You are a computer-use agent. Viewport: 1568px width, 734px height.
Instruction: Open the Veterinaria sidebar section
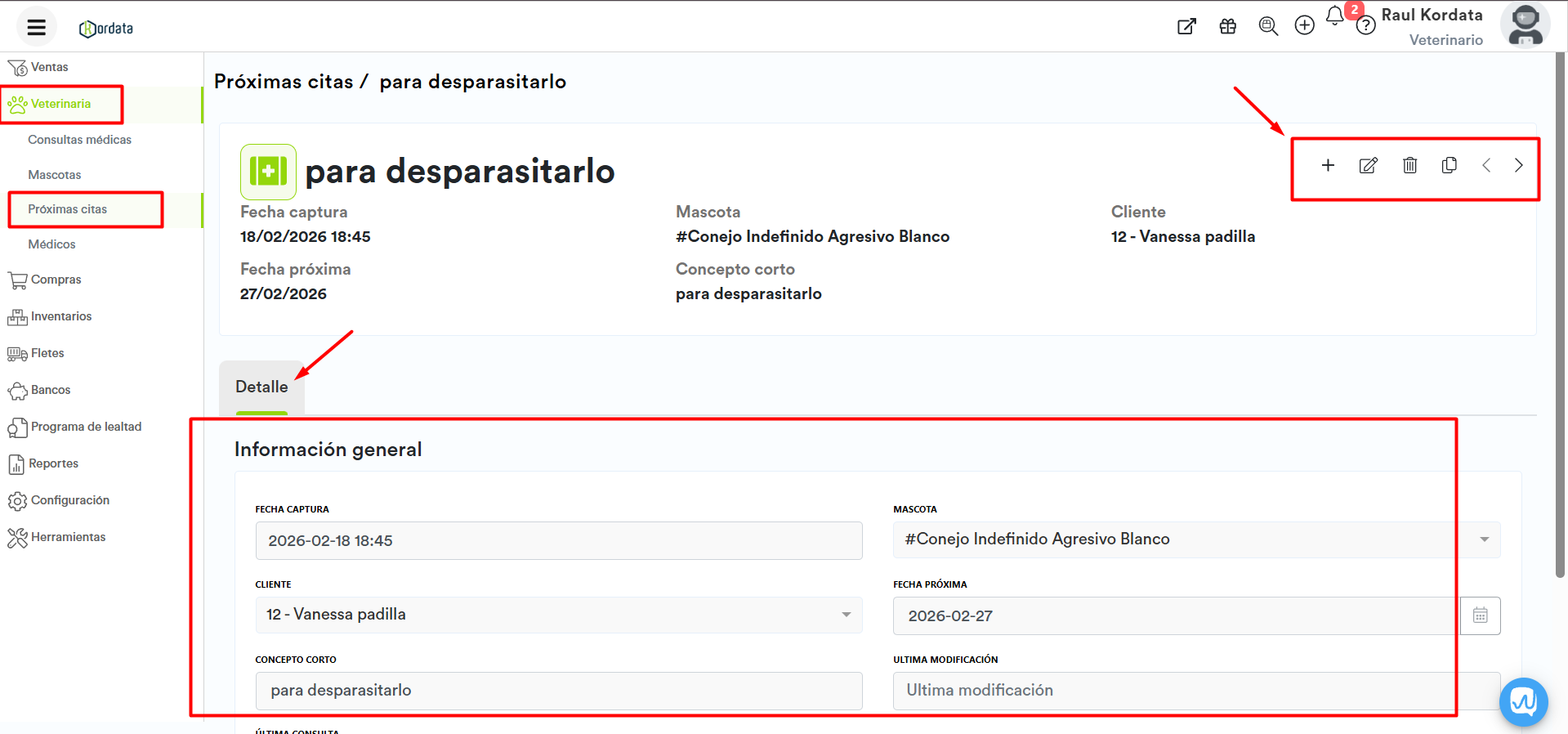coord(61,104)
